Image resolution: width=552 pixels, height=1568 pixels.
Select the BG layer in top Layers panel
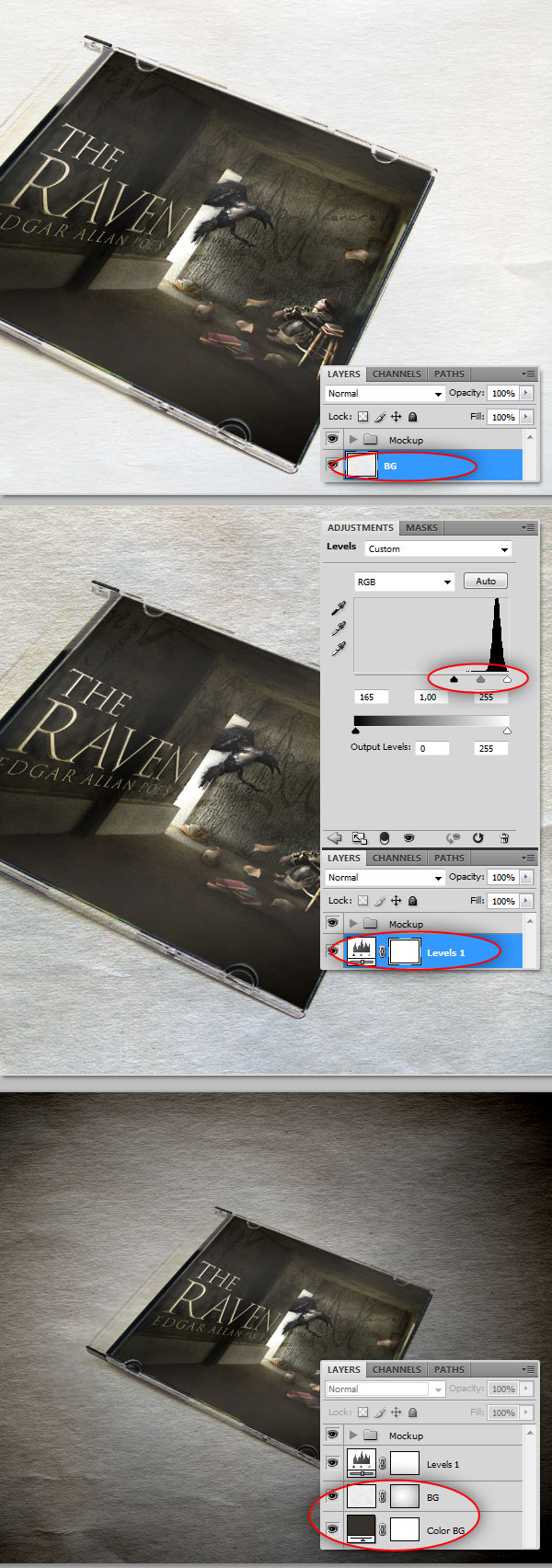(432, 466)
